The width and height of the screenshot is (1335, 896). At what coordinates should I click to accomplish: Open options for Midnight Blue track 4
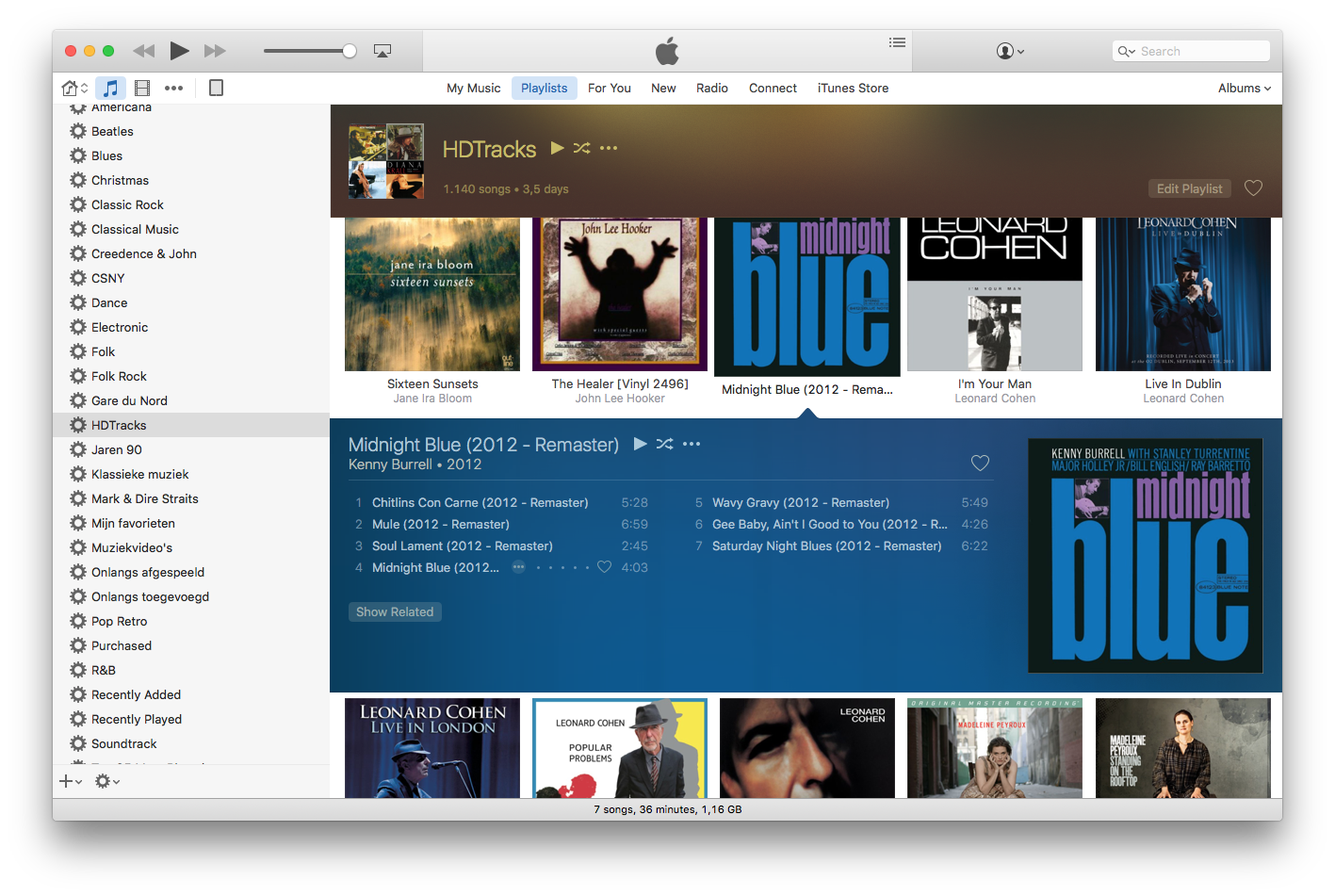click(518, 567)
